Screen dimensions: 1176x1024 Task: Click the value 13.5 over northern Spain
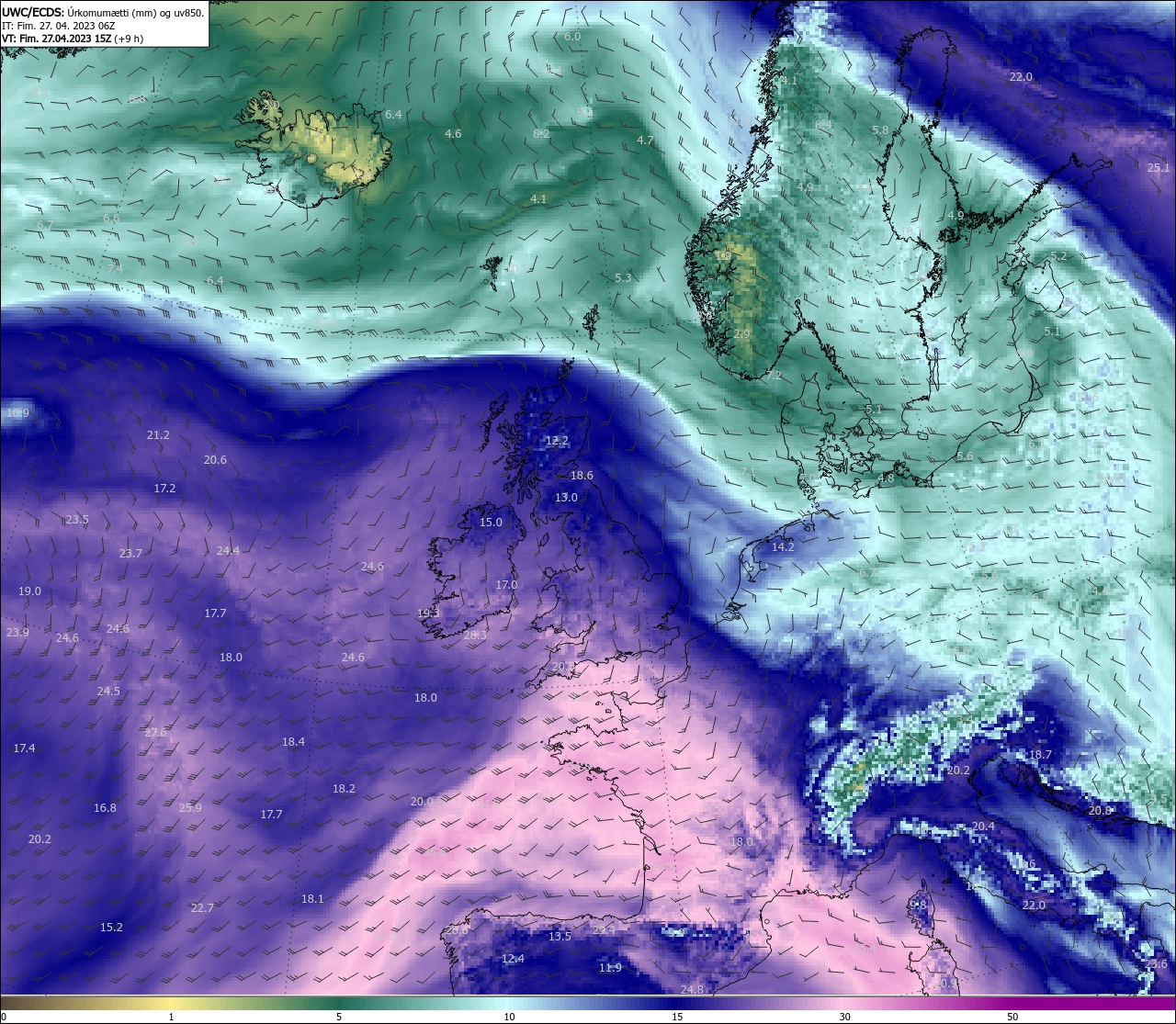click(560, 937)
